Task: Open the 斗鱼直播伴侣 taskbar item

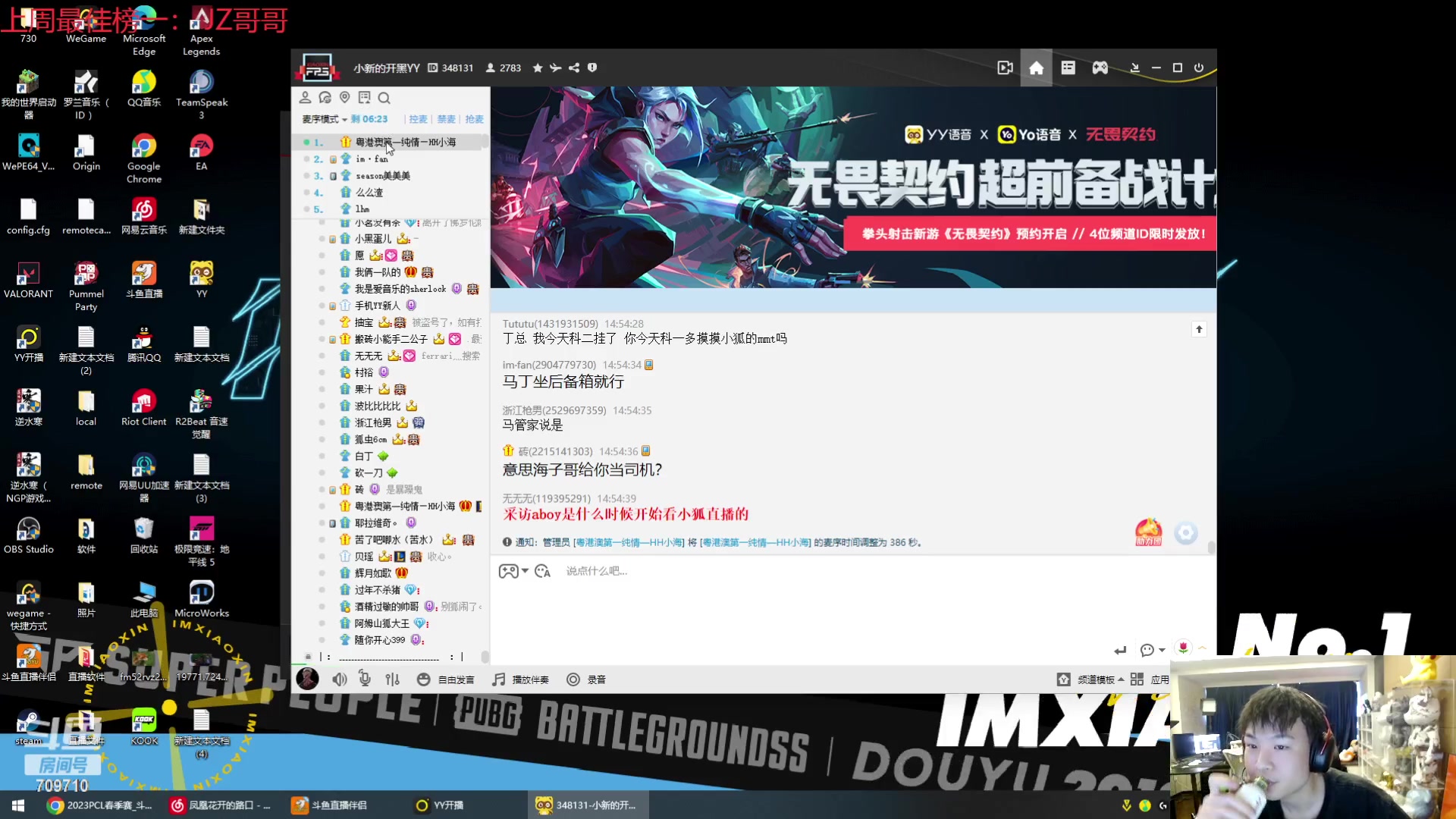Action: (x=331, y=805)
